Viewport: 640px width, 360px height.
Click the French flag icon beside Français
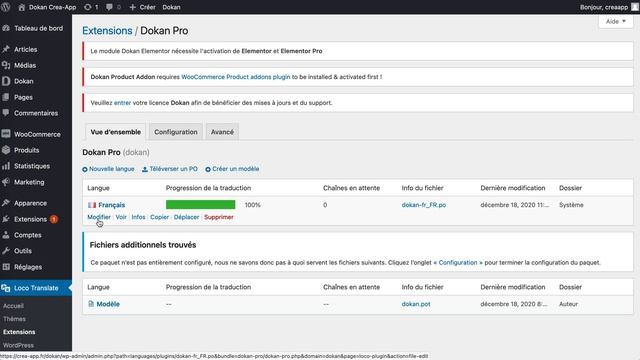[x=92, y=205]
